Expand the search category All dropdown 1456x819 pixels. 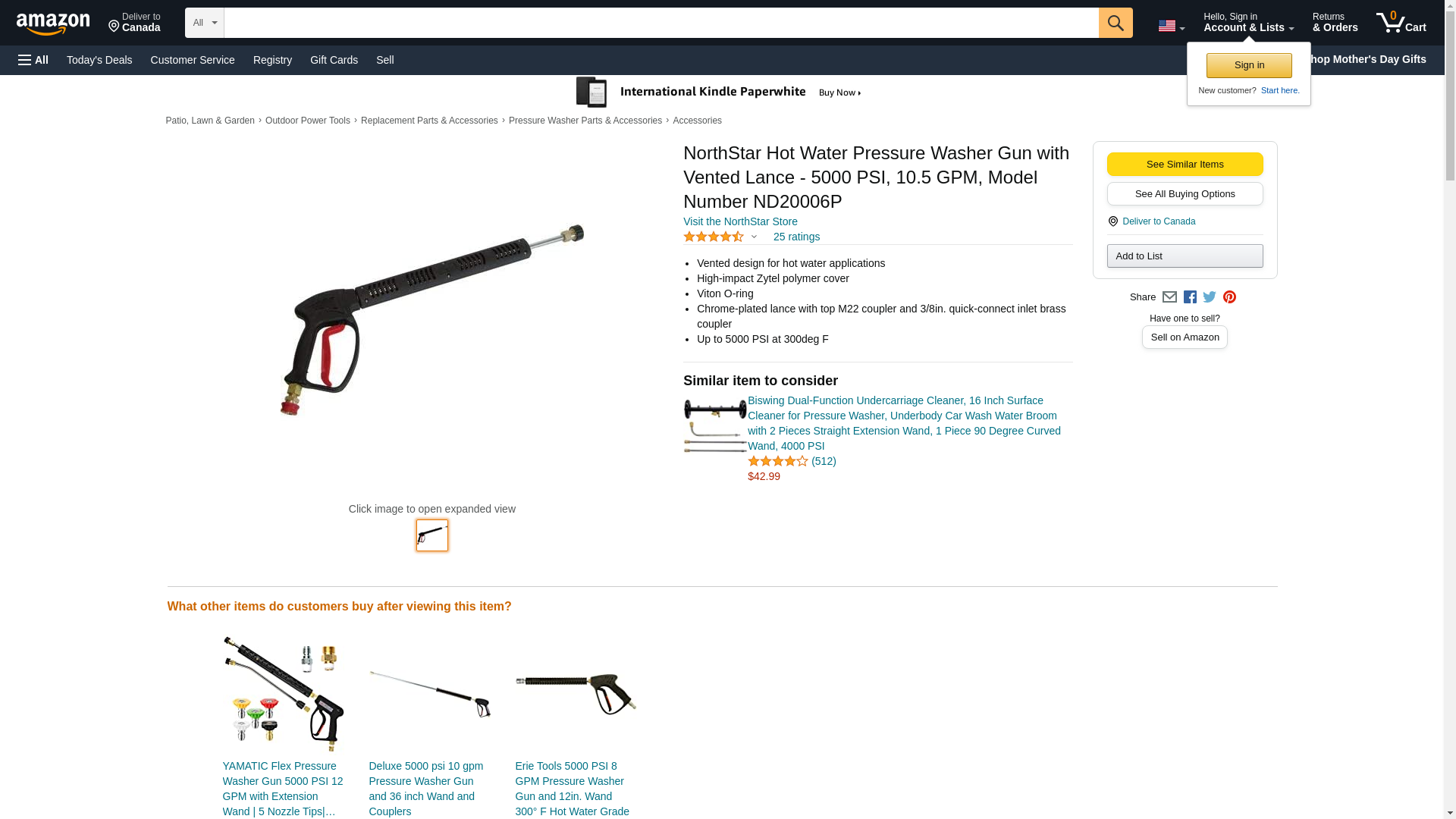tap(205, 23)
